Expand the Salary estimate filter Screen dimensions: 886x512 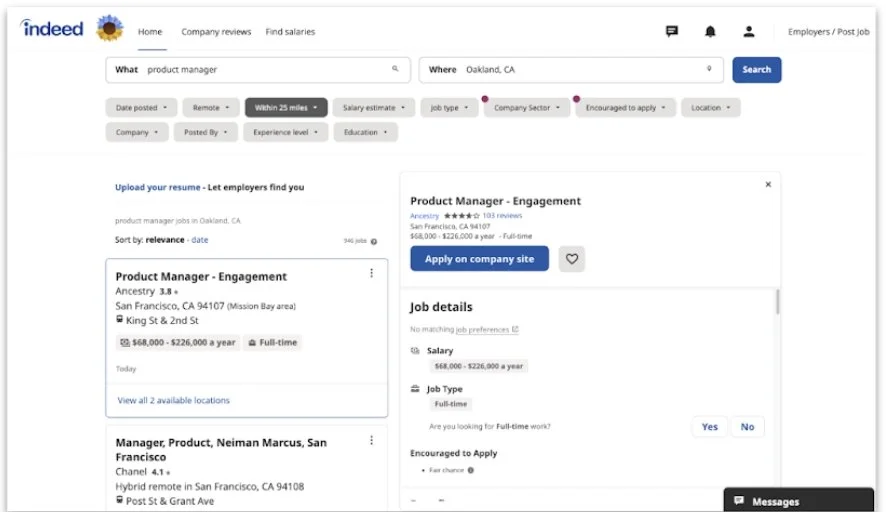(x=373, y=107)
